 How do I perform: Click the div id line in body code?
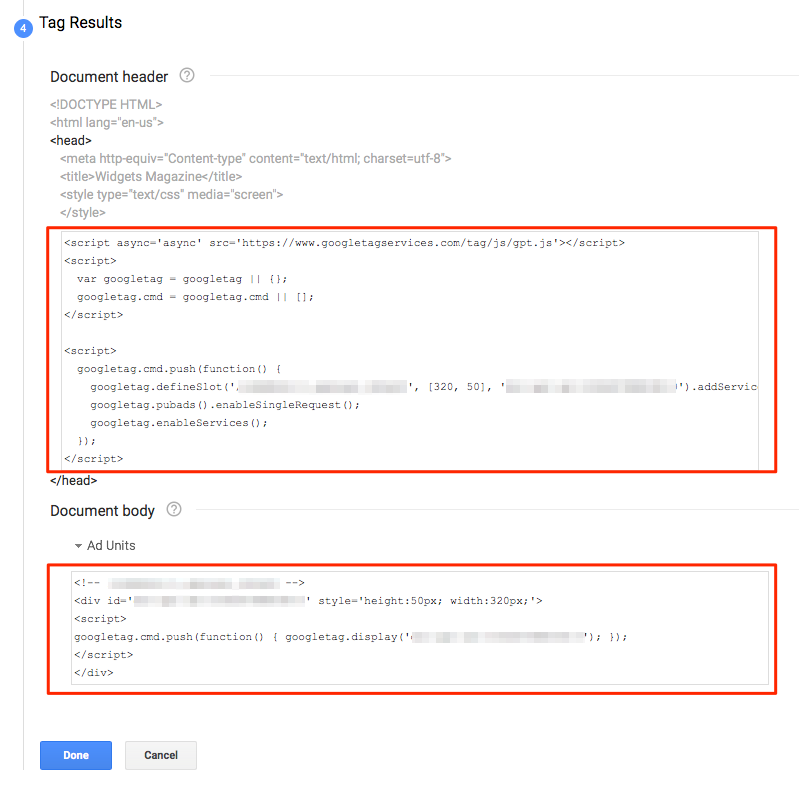pos(308,601)
